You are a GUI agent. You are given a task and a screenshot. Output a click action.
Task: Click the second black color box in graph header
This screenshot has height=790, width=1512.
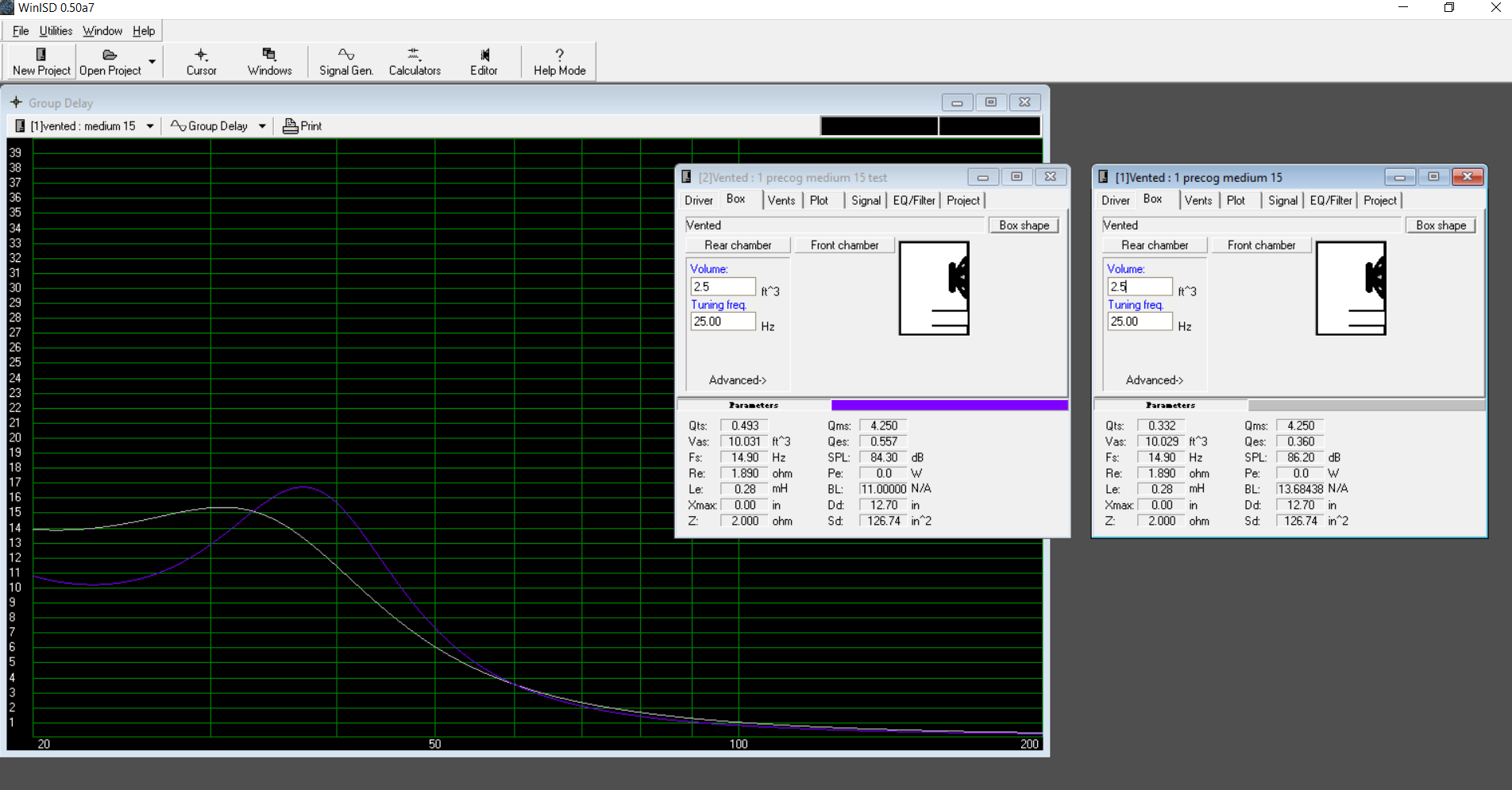pyautogui.click(x=989, y=126)
